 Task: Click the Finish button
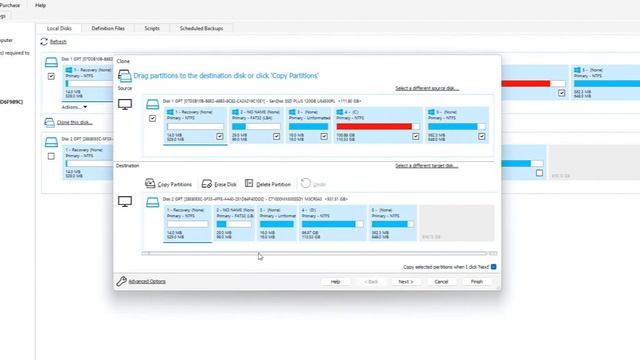(x=477, y=282)
